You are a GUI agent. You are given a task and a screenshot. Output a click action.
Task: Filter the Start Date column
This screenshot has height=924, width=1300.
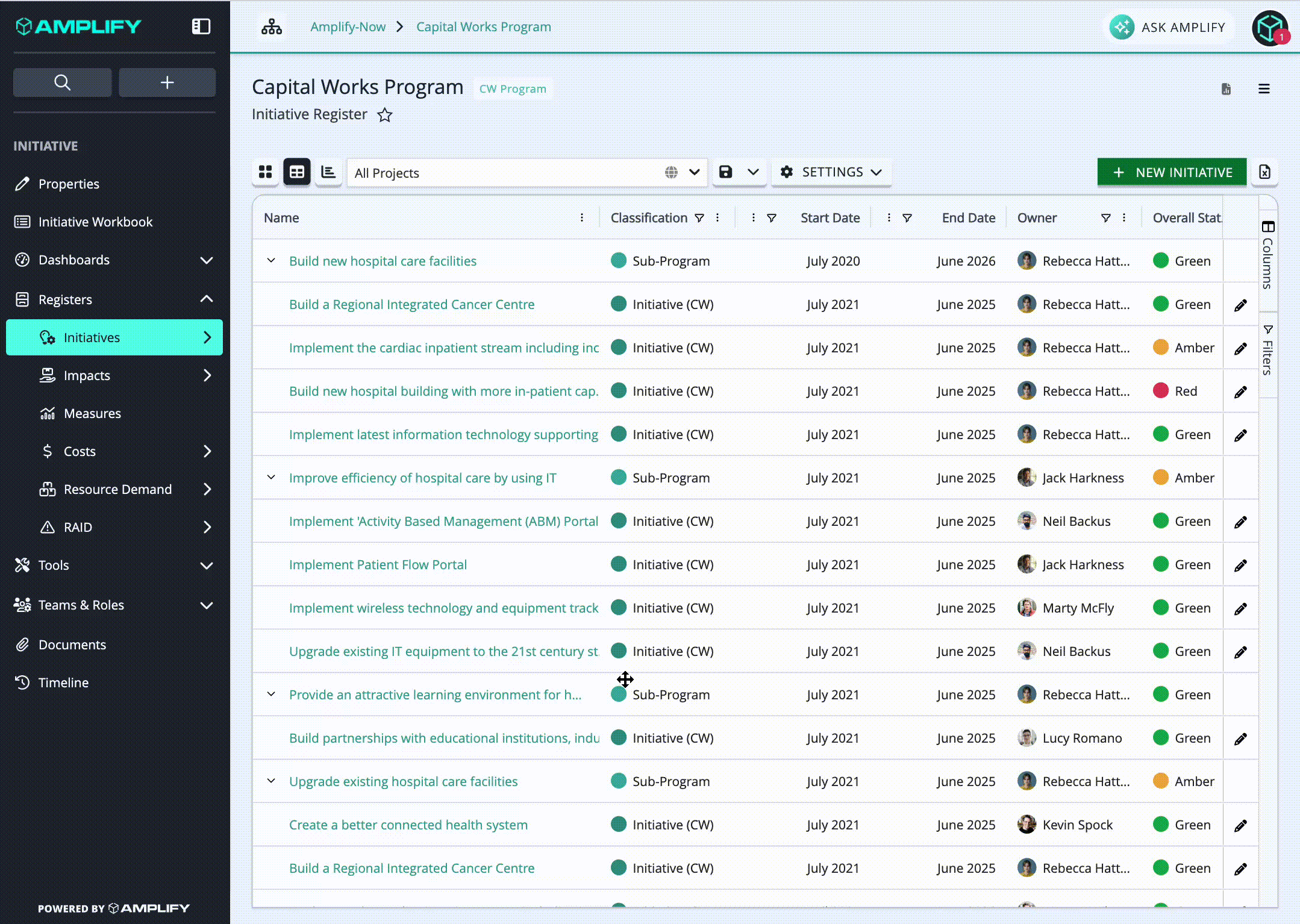772,218
